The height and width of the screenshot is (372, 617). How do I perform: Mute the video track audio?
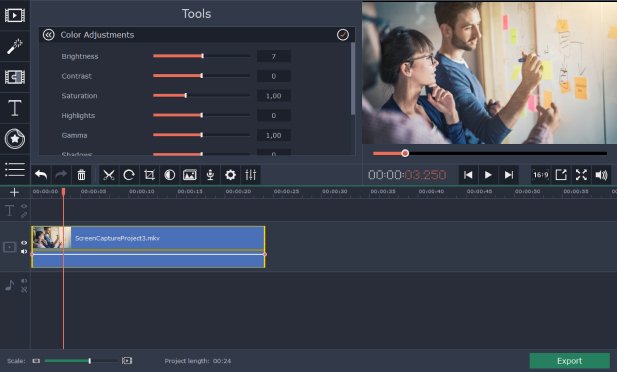pyautogui.click(x=24, y=252)
